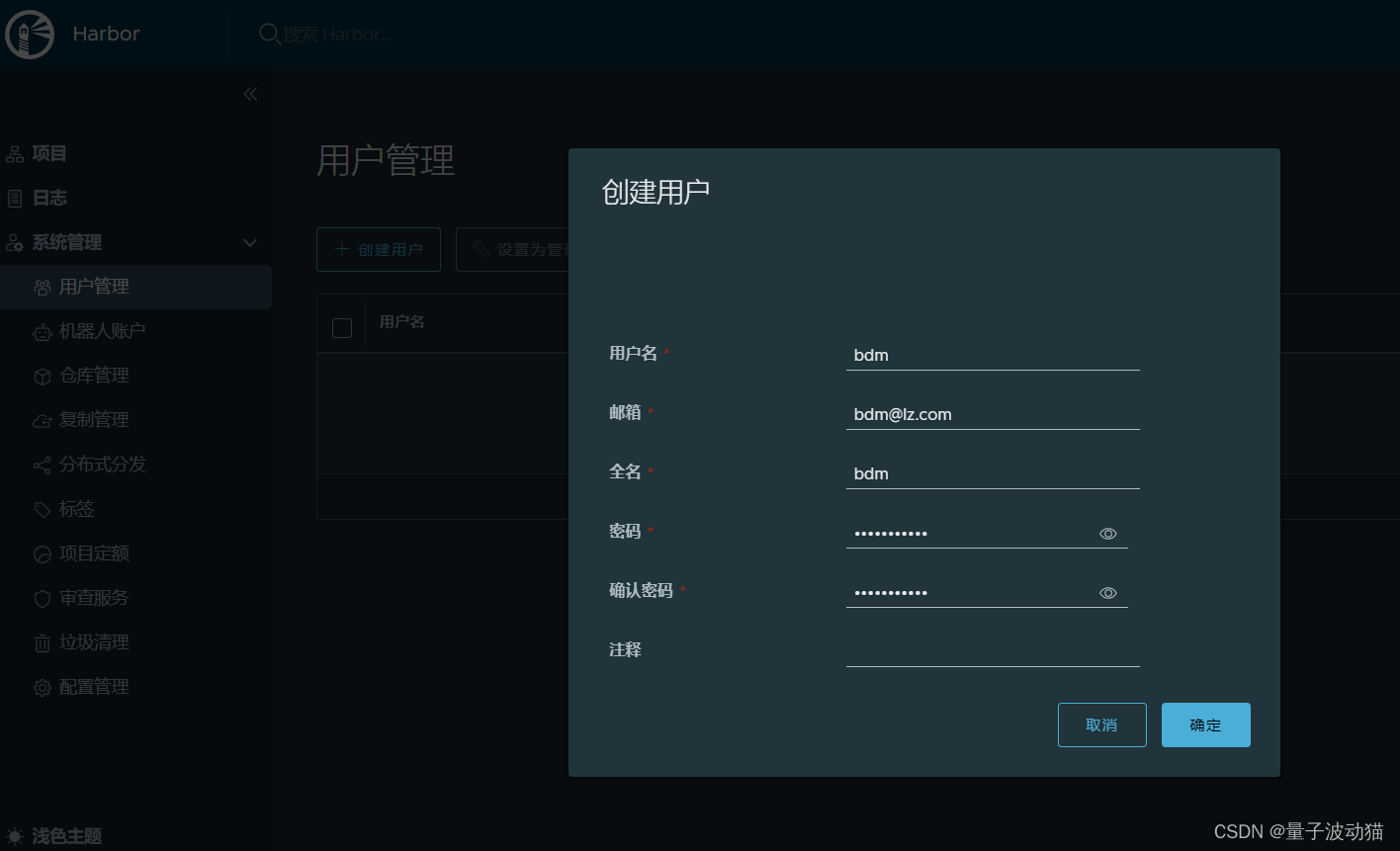Open 机器人账户 robot accounts
Viewport: 1400px width, 851px height.
coord(102,331)
